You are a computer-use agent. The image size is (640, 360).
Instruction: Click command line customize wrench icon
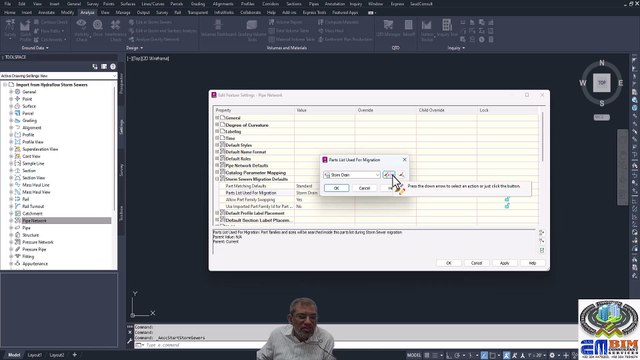pyautogui.click(x=130, y=341)
